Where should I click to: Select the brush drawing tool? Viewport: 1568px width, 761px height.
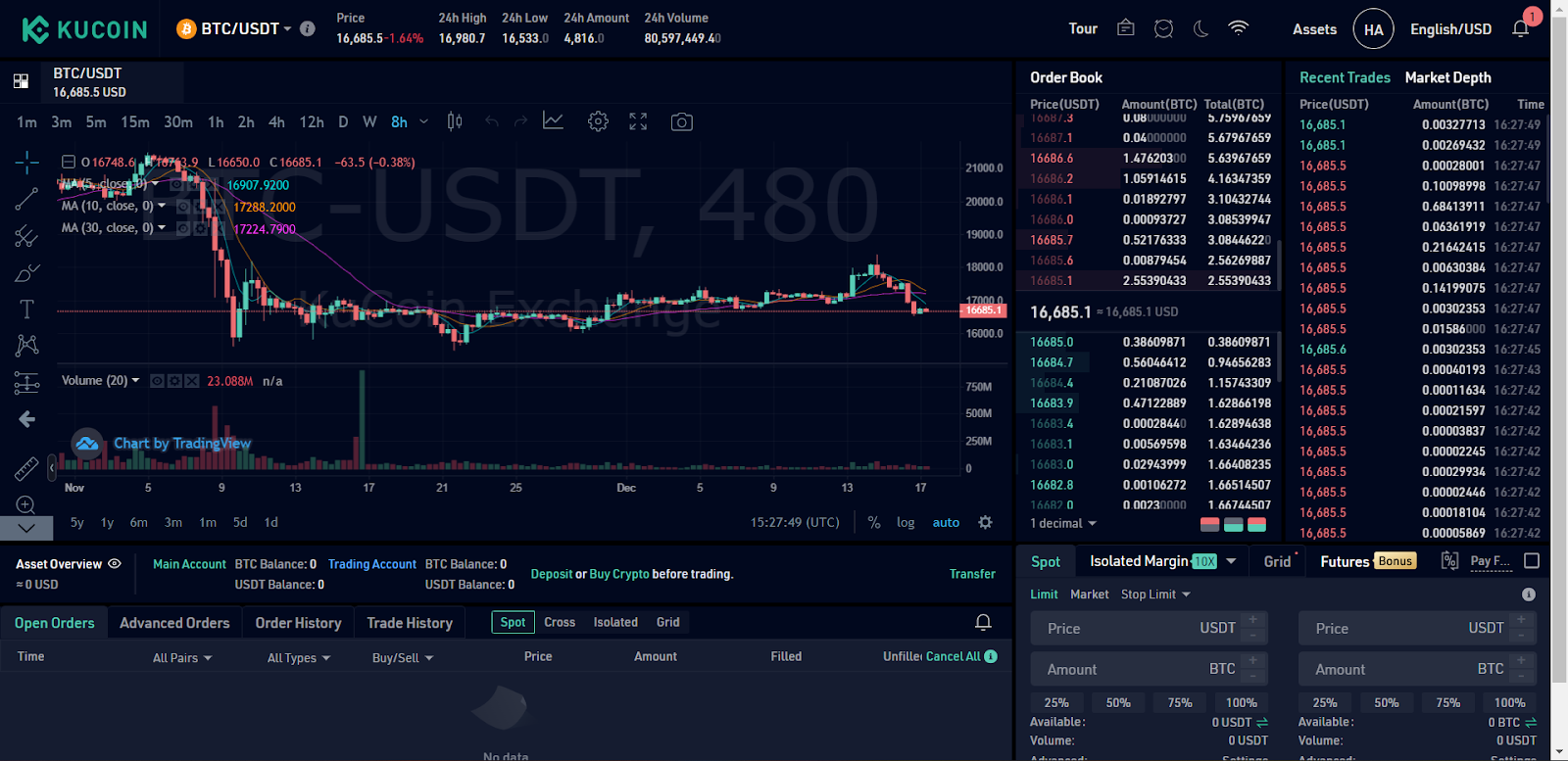[26, 272]
